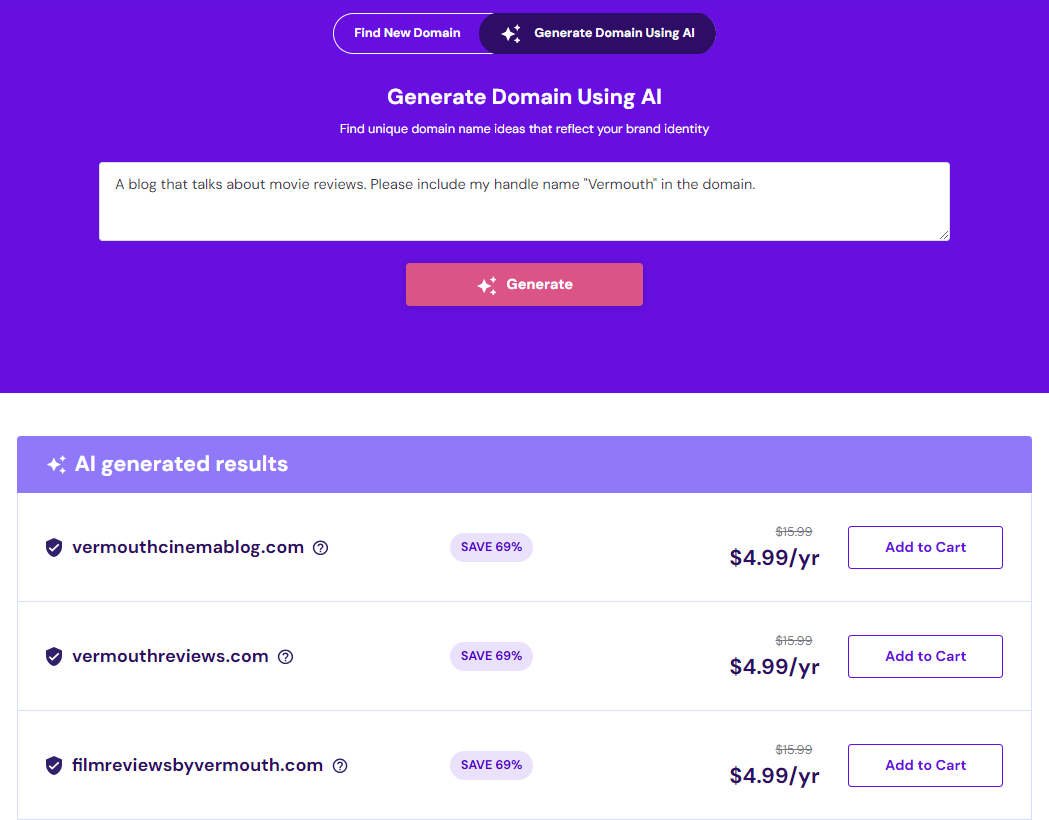This screenshot has height=820, width=1049.
Task: Add vermouthcinemablog.com to cart
Action: (x=925, y=547)
